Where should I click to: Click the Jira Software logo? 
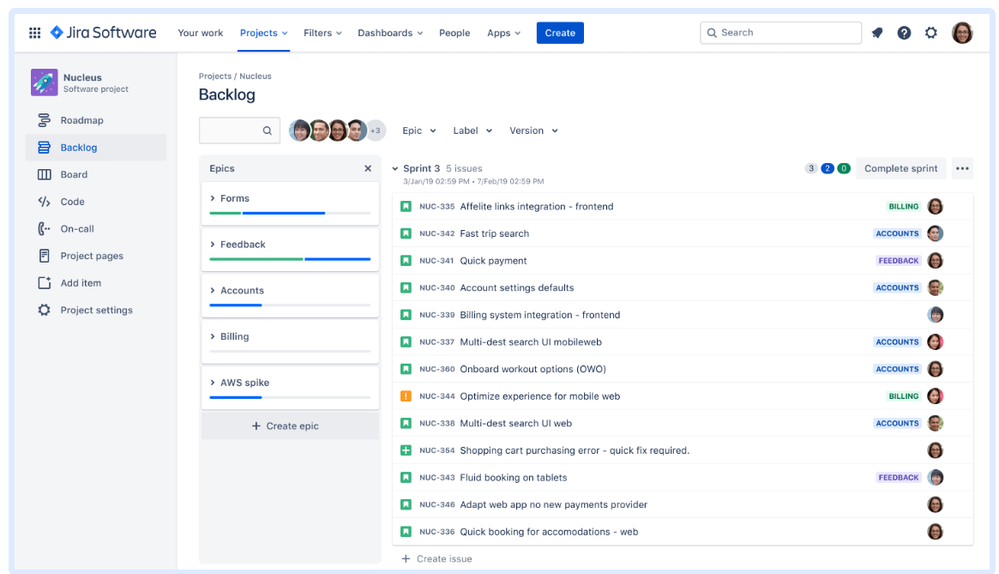(103, 32)
